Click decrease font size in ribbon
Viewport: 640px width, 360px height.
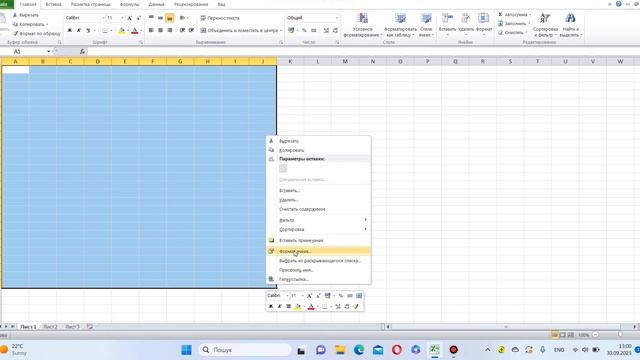[138, 18]
